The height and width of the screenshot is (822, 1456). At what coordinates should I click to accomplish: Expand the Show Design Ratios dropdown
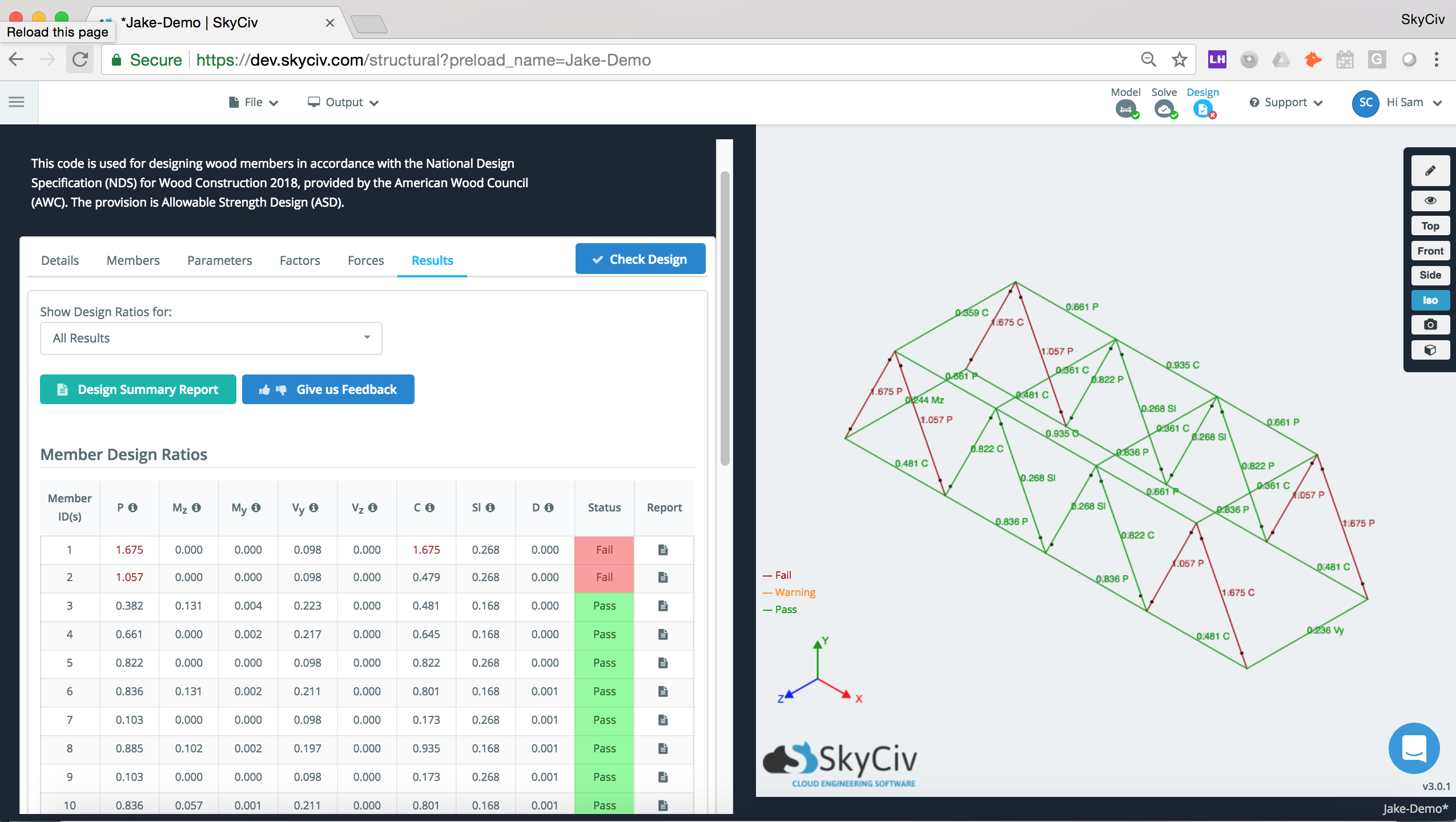pyautogui.click(x=211, y=337)
